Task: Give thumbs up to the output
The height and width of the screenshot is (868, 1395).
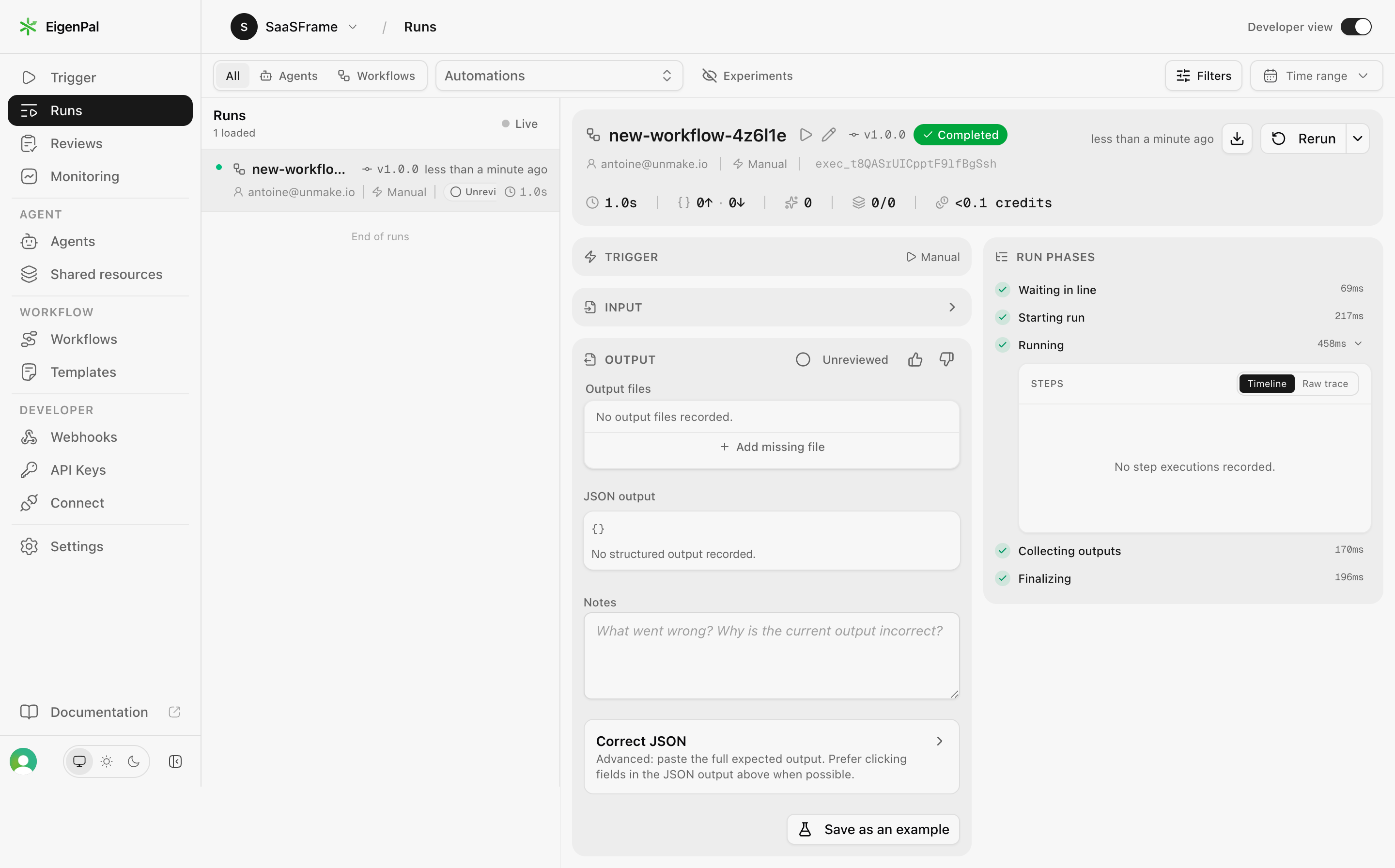Action: (915, 359)
